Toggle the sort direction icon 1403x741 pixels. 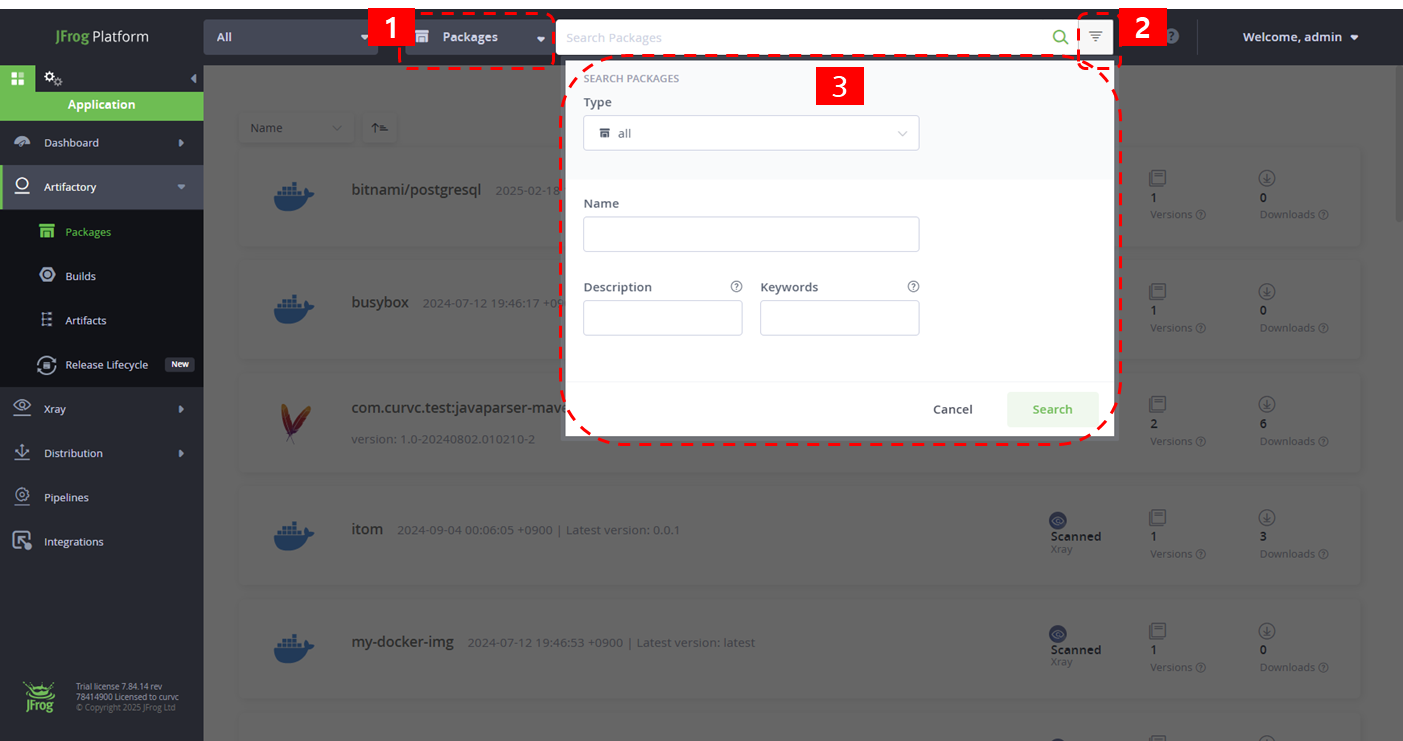(x=379, y=128)
